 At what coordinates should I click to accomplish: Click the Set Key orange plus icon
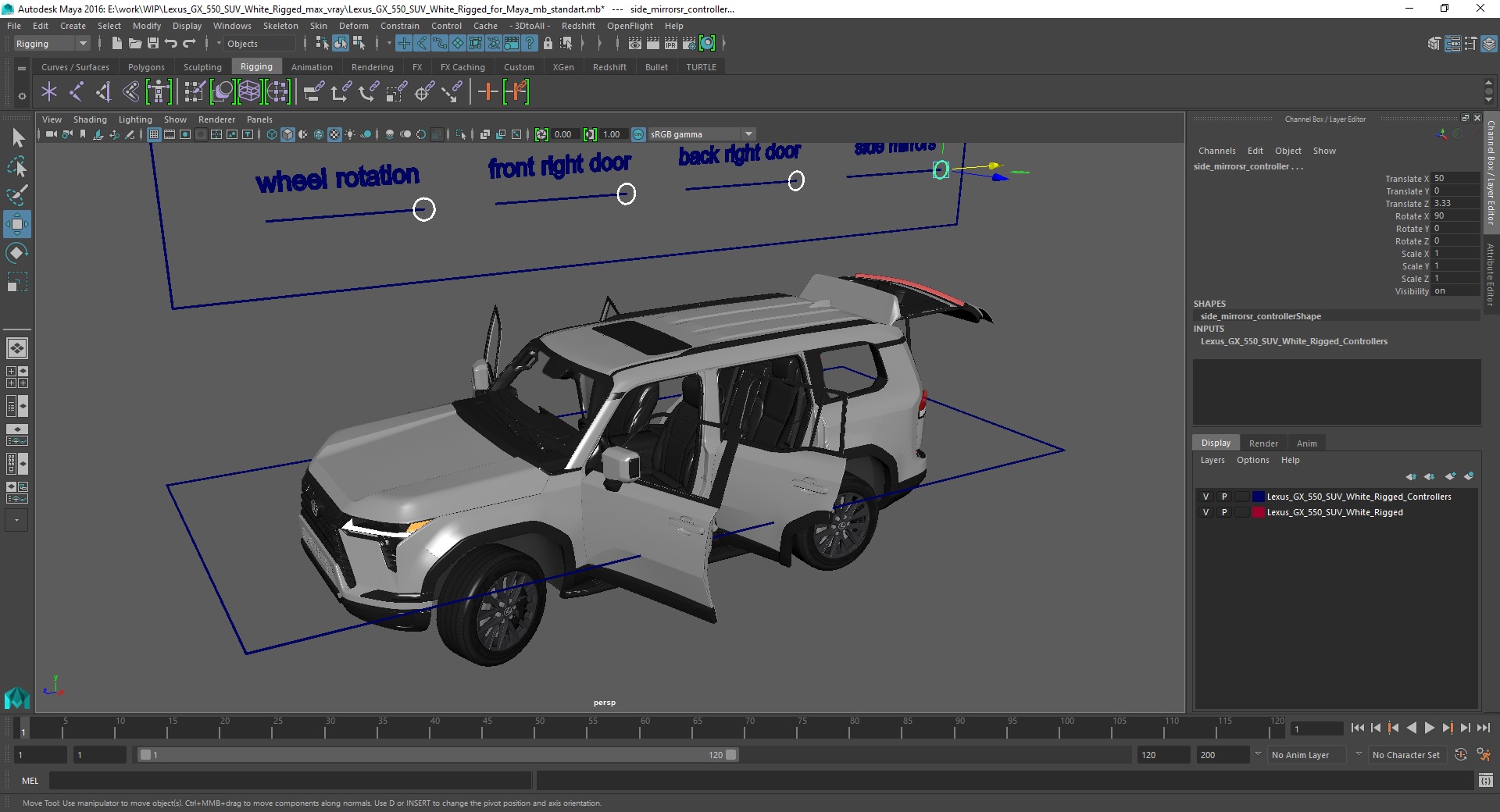coord(487,92)
